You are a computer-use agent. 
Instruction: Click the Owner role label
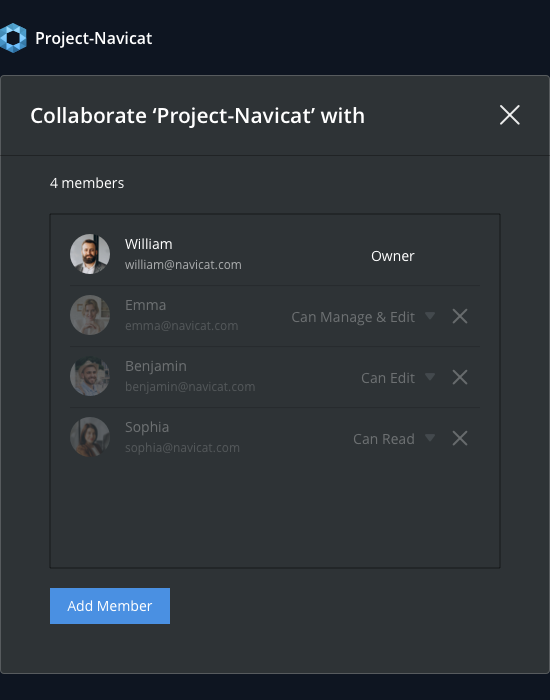pyautogui.click(x=393, y=256)
